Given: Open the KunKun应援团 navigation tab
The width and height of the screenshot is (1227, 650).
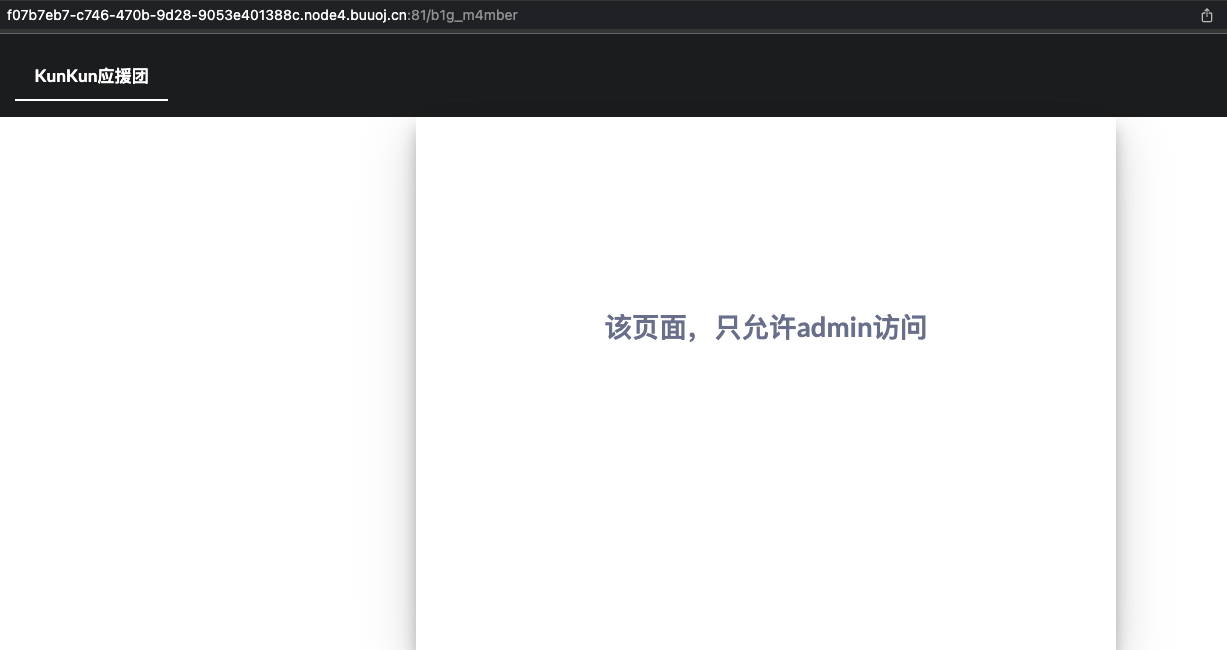Looking at the screenshot, I should pyautogui.click(x=91, y=76).
